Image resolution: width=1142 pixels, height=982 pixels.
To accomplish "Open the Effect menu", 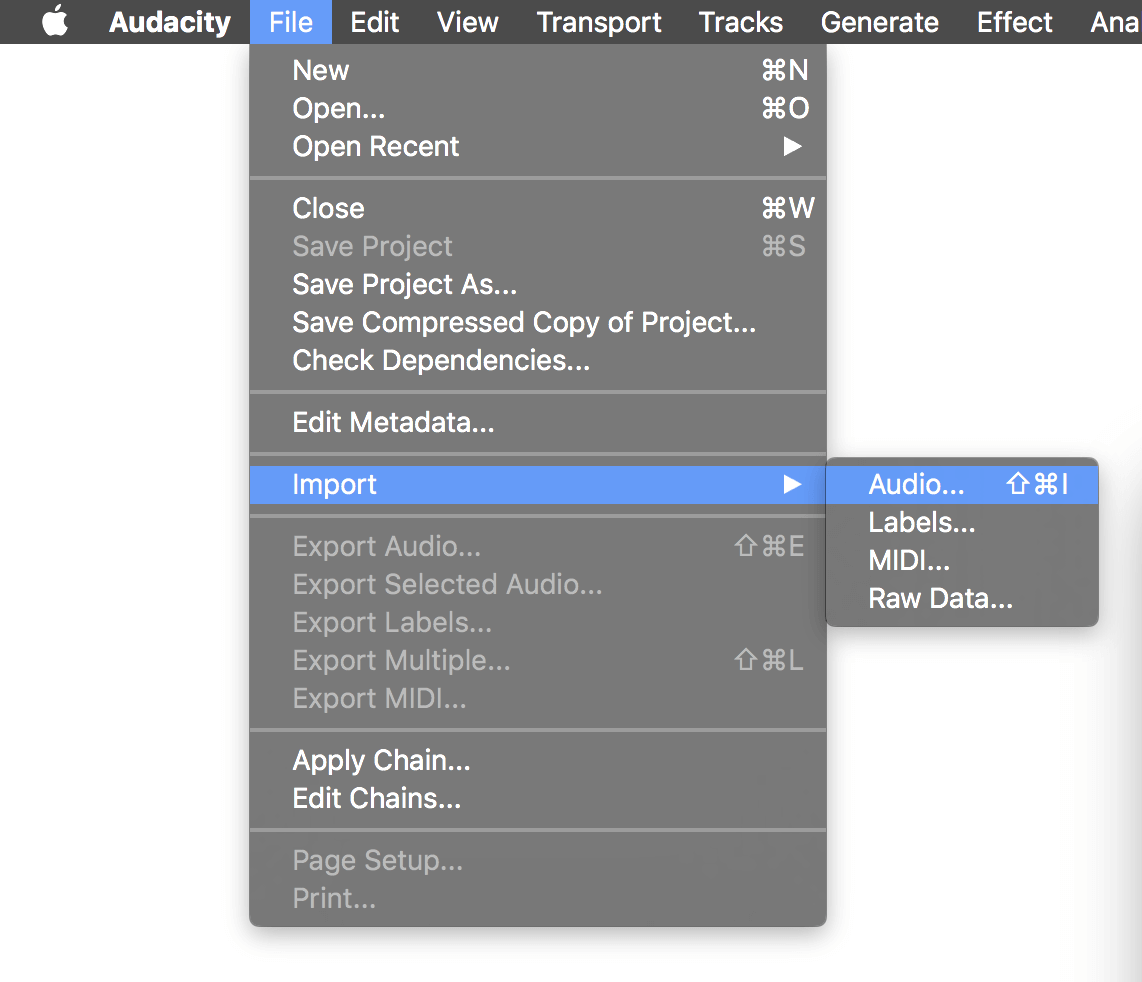I will [1013, 21].
